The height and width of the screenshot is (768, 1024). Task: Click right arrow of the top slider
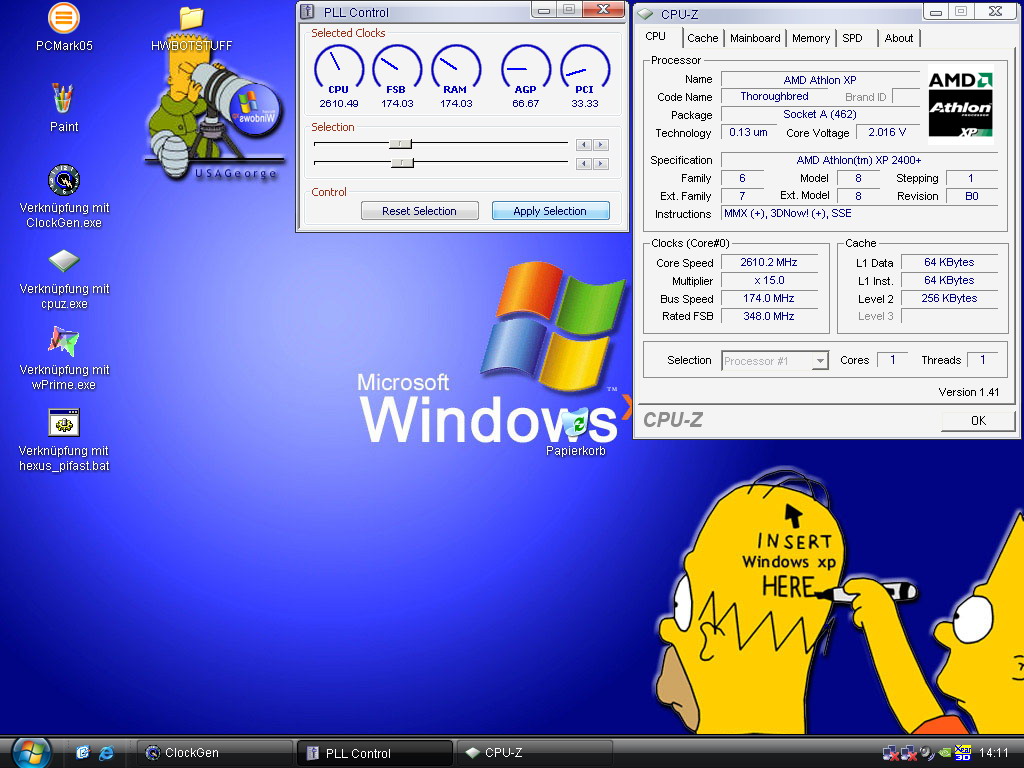pyautogui.click(x=601, y=144)
